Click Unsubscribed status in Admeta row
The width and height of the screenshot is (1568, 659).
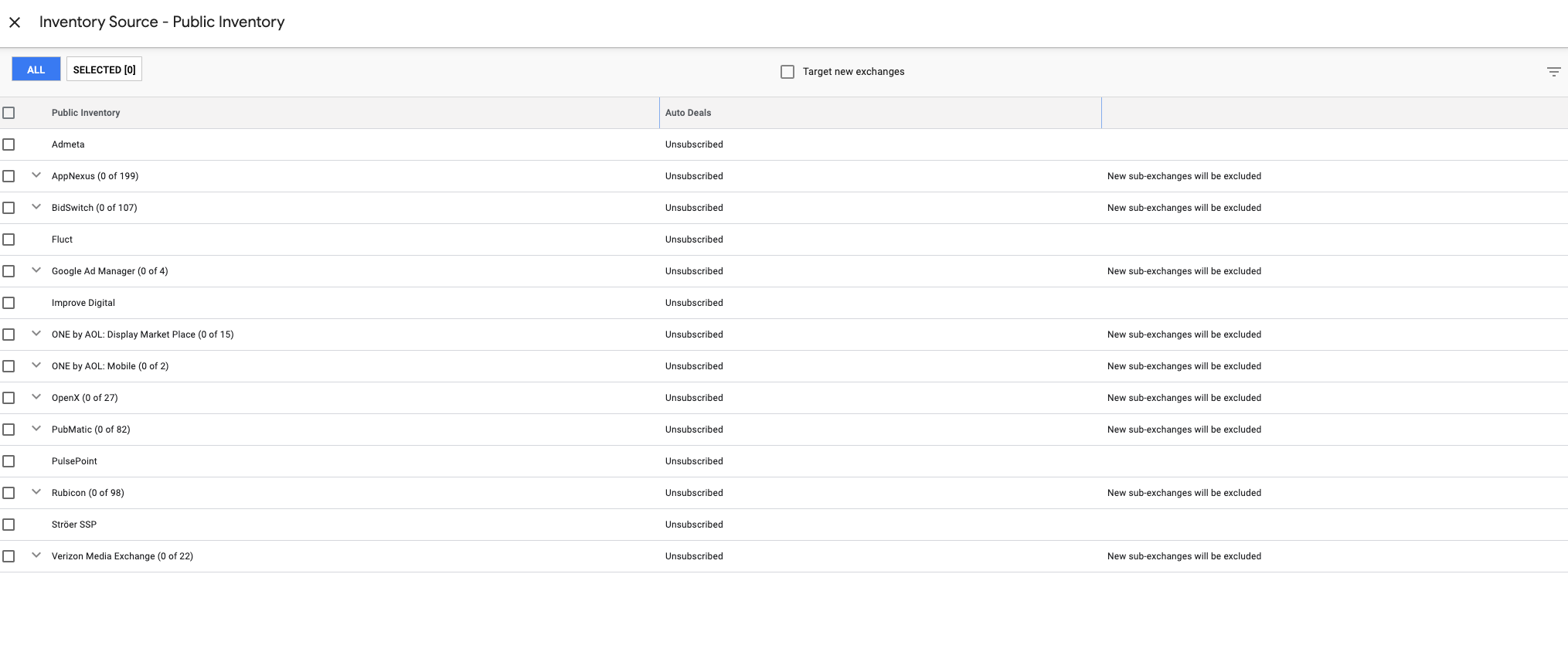694,144
